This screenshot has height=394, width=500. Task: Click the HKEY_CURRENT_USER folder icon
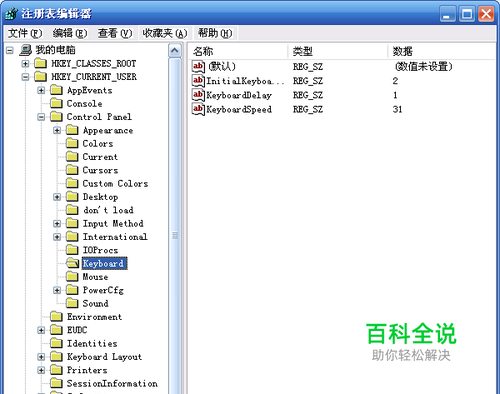[x=41, y=76]
